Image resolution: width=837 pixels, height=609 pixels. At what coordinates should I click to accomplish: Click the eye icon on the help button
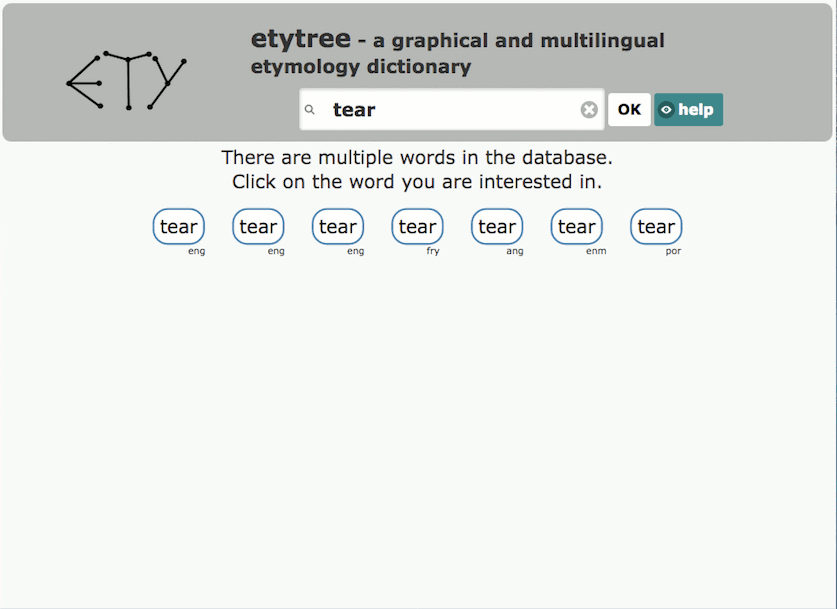click(666, 110)
